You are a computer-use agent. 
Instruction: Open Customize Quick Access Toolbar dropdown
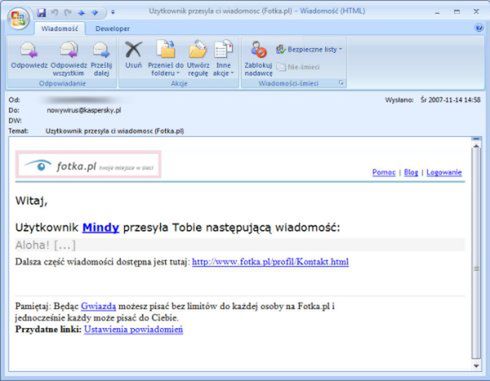tap(113, 12)
